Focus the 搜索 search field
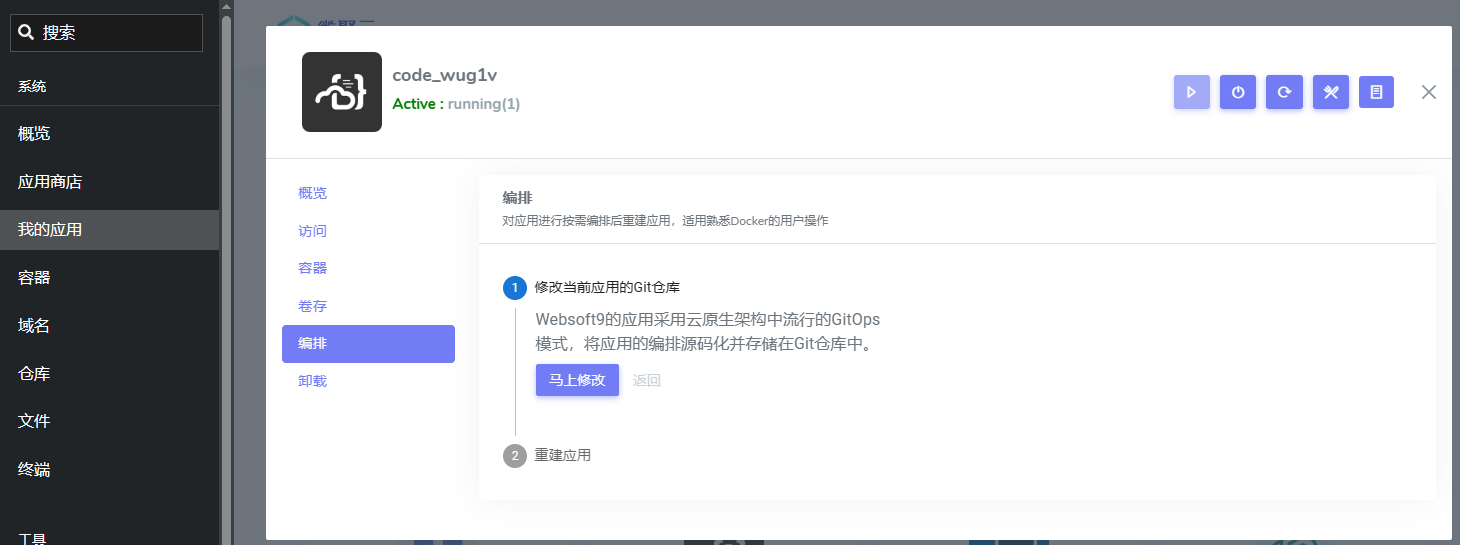The width and height of the screenshot is (1460, 545). (x=120, y=33)
